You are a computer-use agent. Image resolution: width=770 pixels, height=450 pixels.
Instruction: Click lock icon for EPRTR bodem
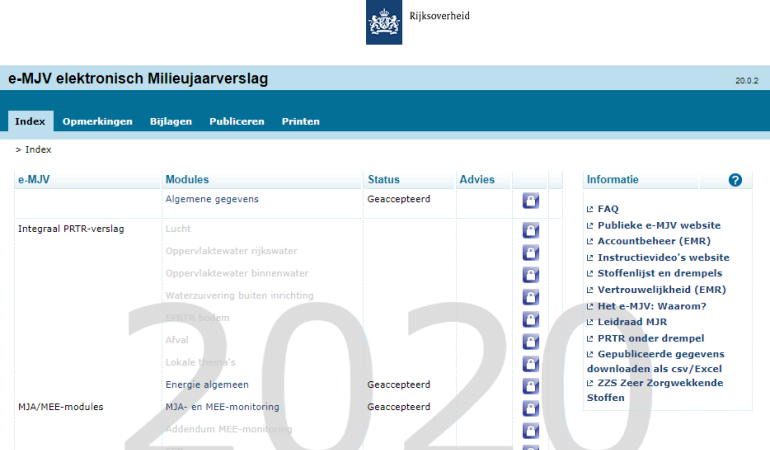(530, 319)
